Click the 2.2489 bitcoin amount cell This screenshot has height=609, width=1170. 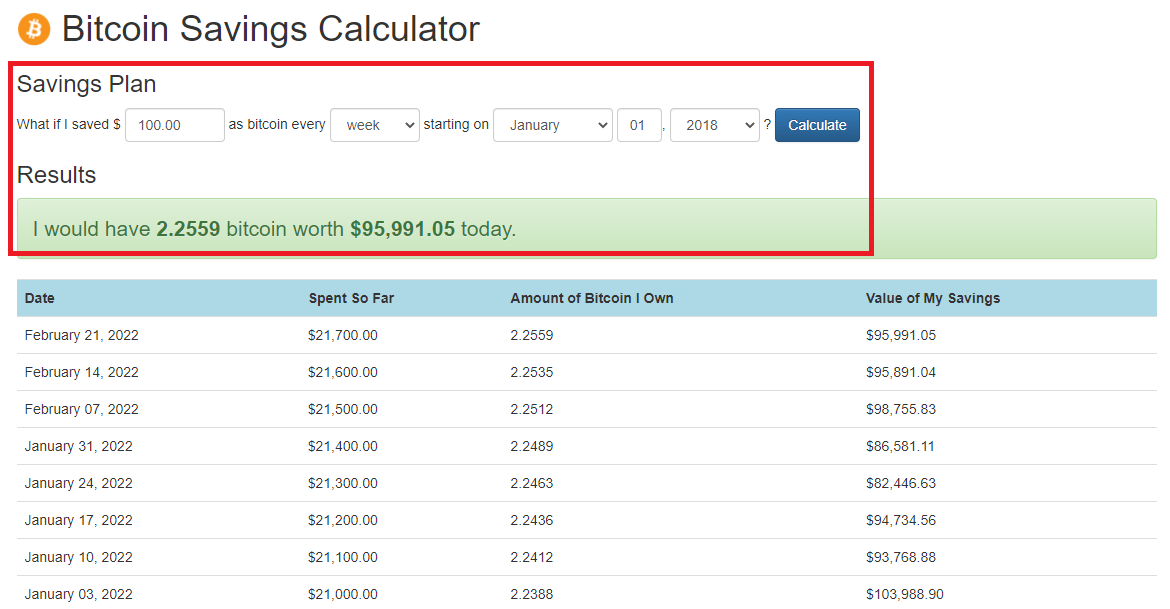point(532,446)
